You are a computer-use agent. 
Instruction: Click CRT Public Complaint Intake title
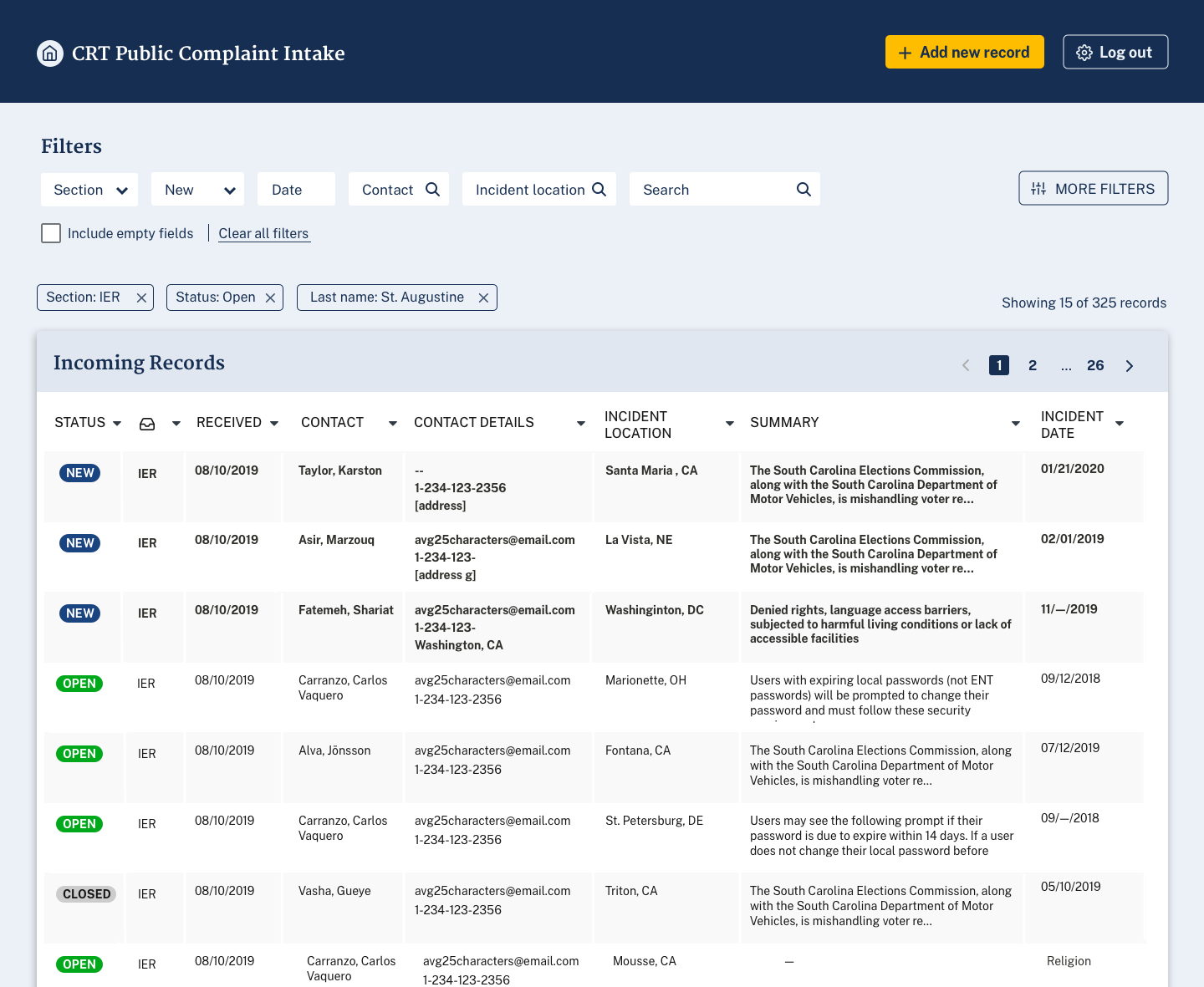pos(208,53)
